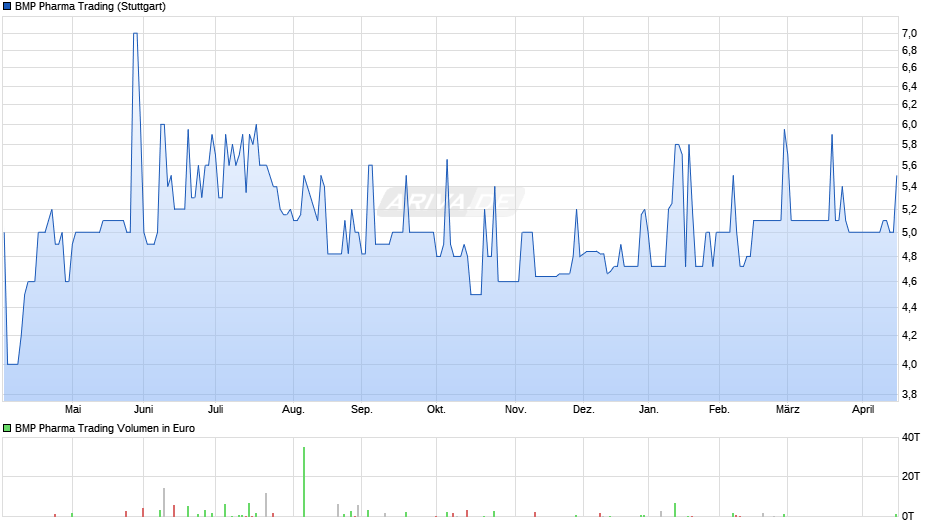940x526 pixels.
Task: Click the blue BMP Pharma Trading legend square
Action: click(x=7, y=7)
